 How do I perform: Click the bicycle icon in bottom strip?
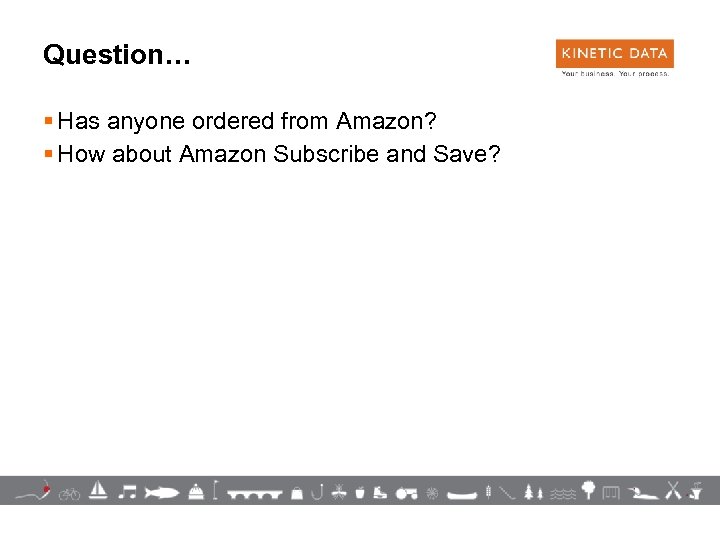click(69, 492)
